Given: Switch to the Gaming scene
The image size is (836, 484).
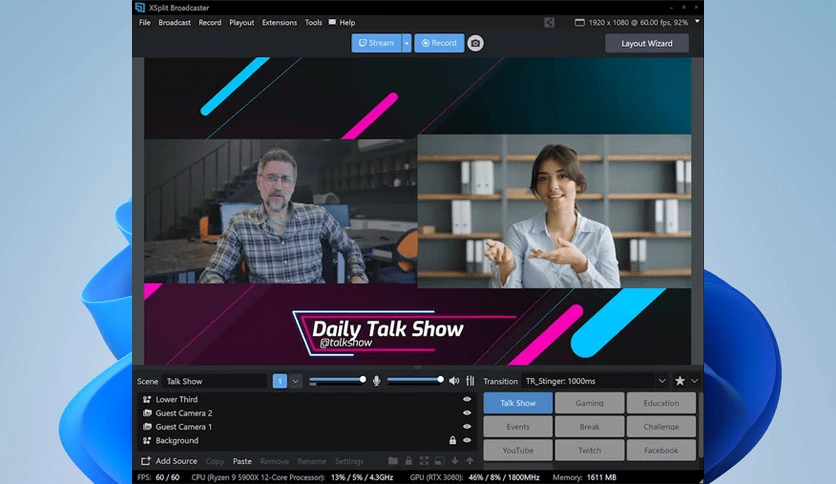Looking at the screenshot, I should click(589, 403).
